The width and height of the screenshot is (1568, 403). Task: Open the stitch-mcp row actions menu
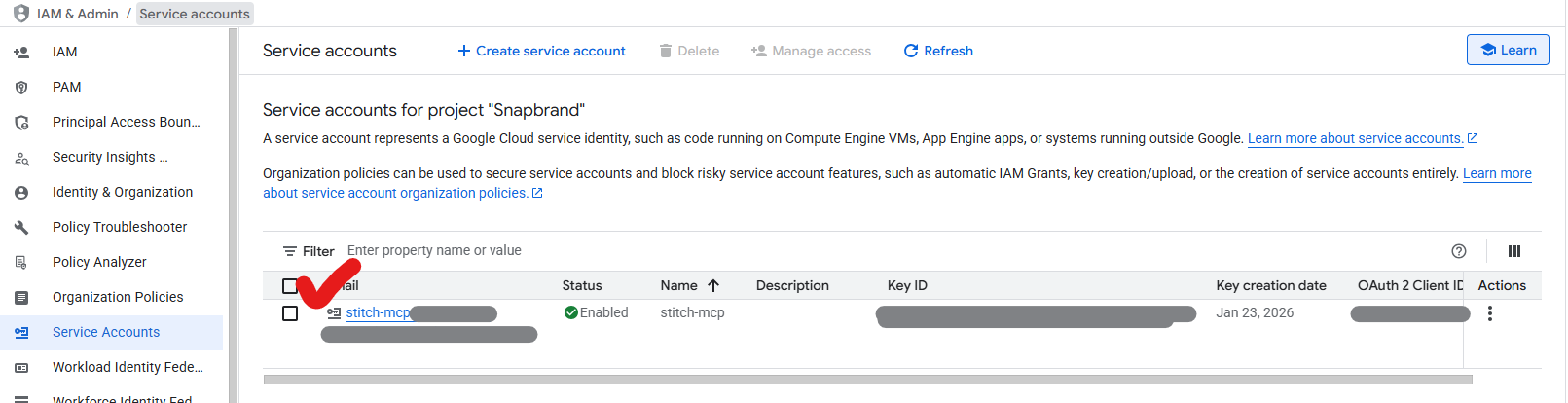(1489, 313)
